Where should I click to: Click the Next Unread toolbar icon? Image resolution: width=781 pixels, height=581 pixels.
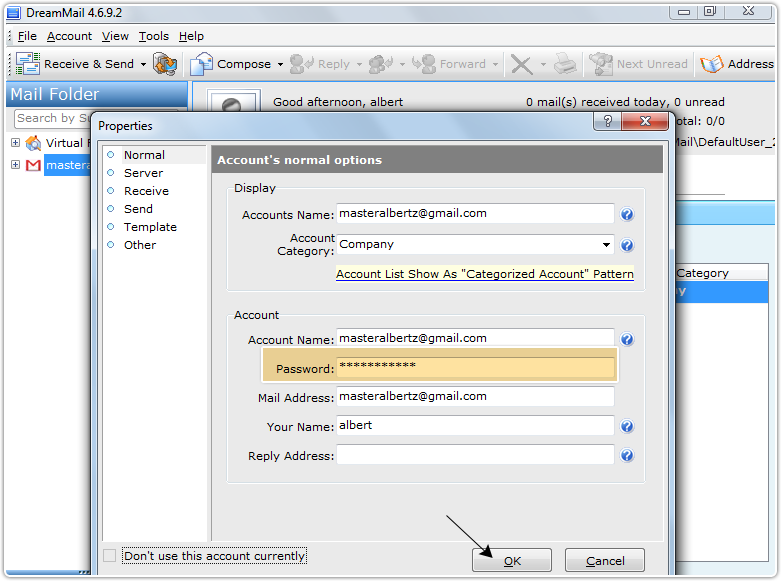pyautogui.click(x=601, y=64)
